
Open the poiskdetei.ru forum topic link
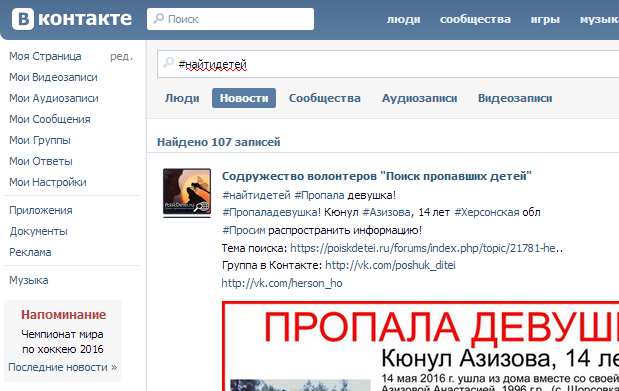[x=426, y=248]
